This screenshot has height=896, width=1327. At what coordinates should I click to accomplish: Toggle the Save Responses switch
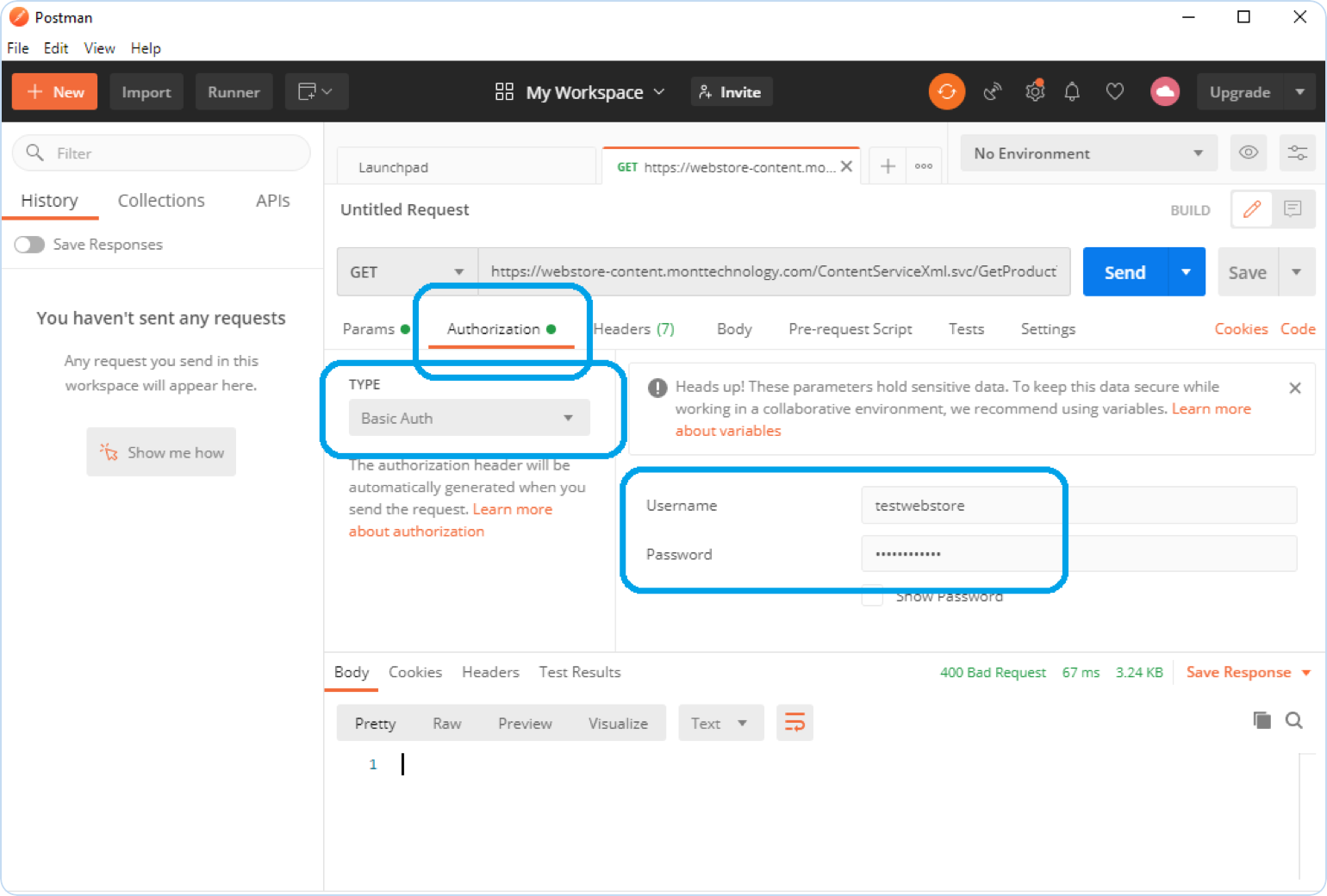(29, 245)
